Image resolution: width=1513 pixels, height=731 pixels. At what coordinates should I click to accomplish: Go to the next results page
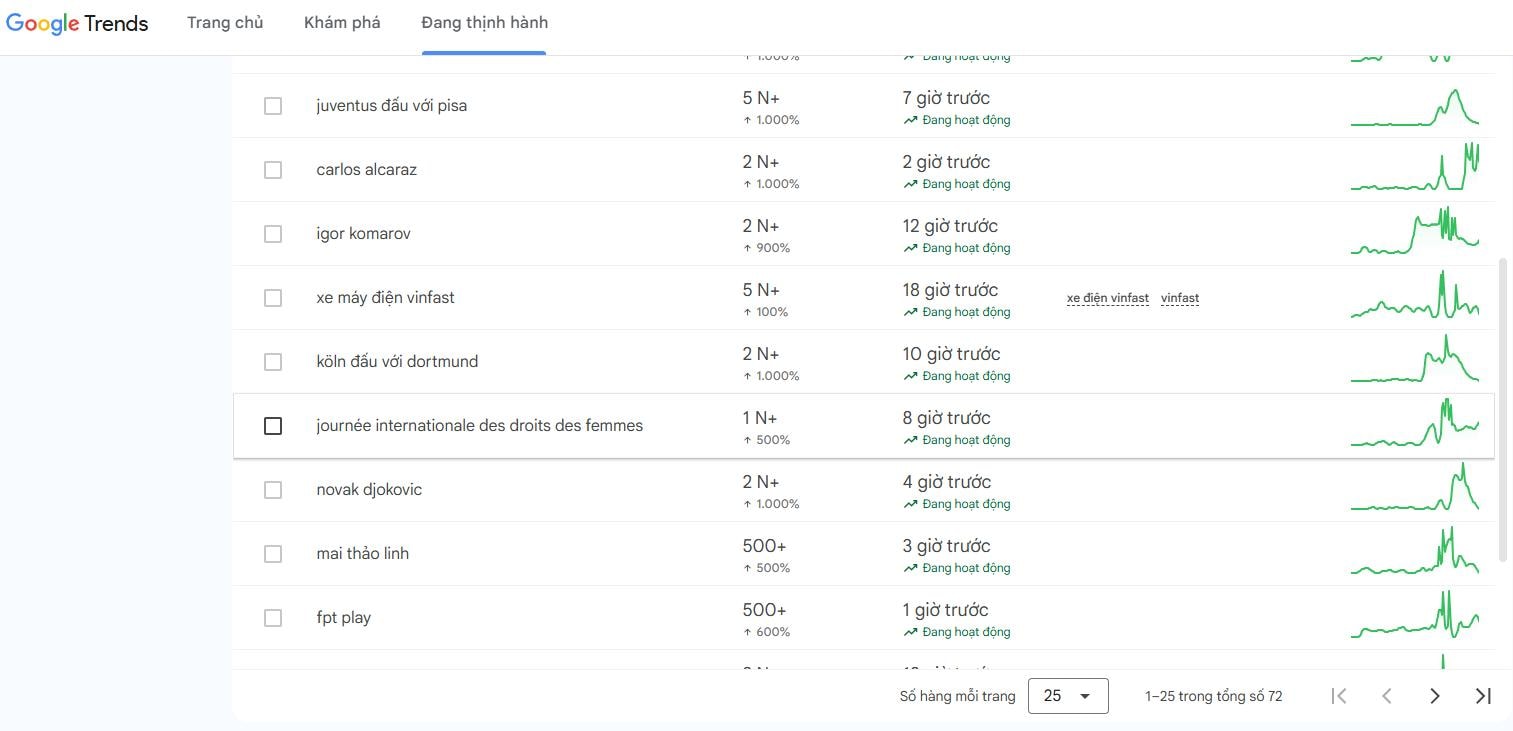1435,696
